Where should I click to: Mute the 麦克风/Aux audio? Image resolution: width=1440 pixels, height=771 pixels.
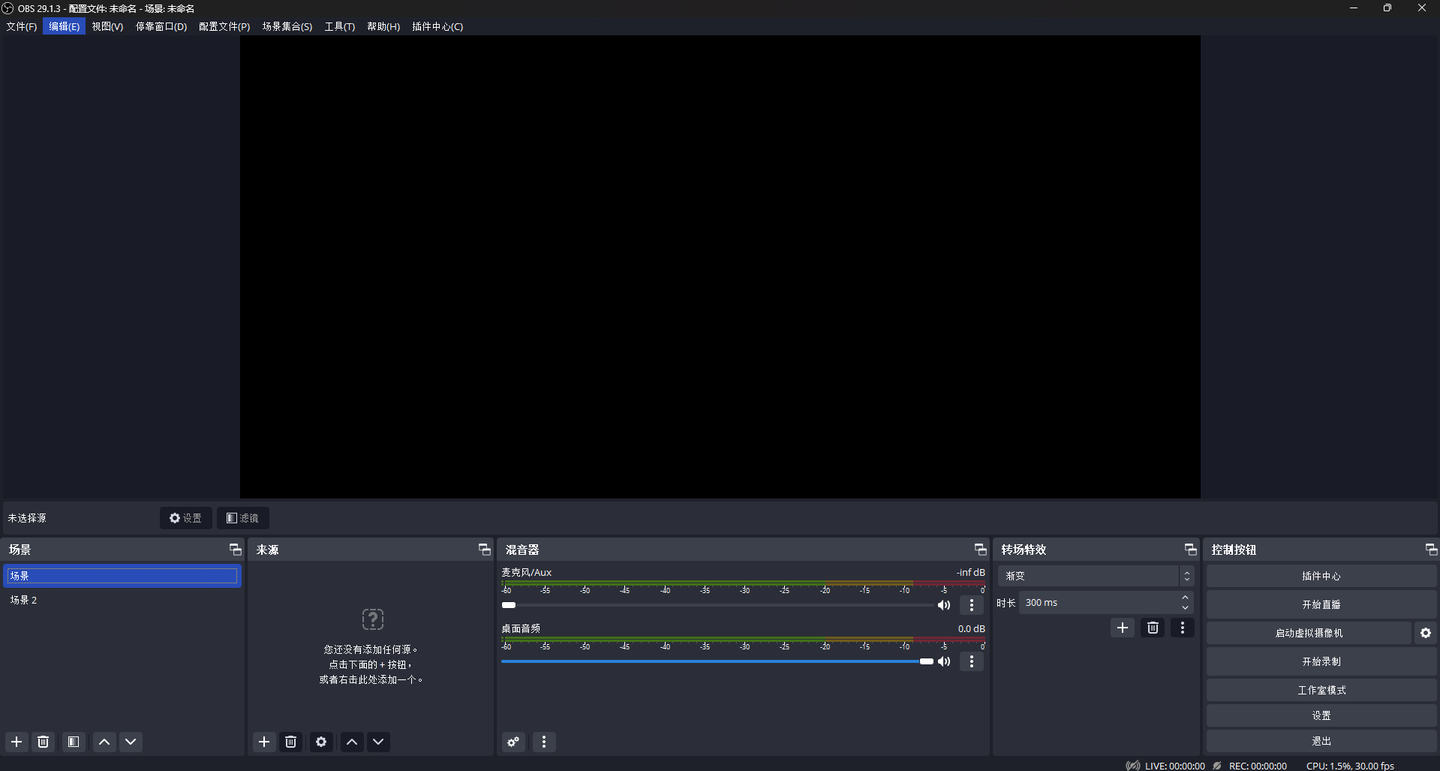pos(943,605)
